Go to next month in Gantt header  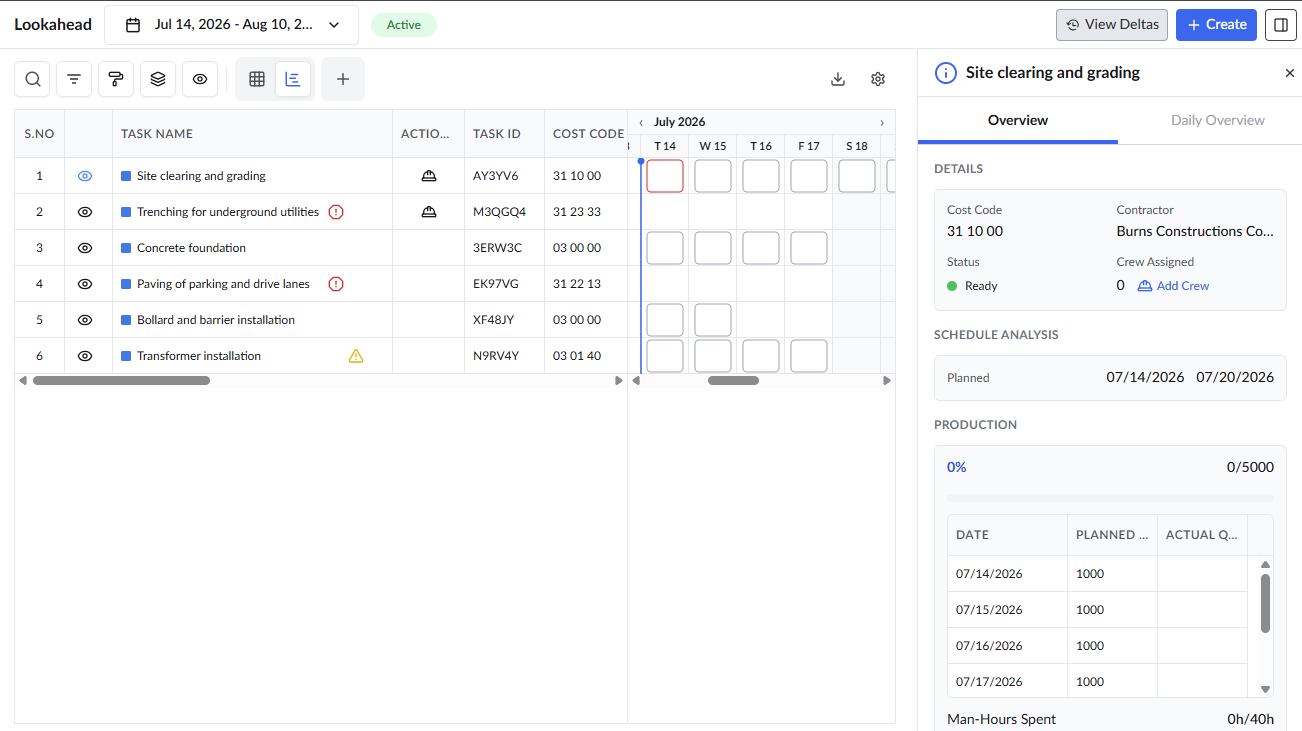pyautogui.click(x=882, y=122)
